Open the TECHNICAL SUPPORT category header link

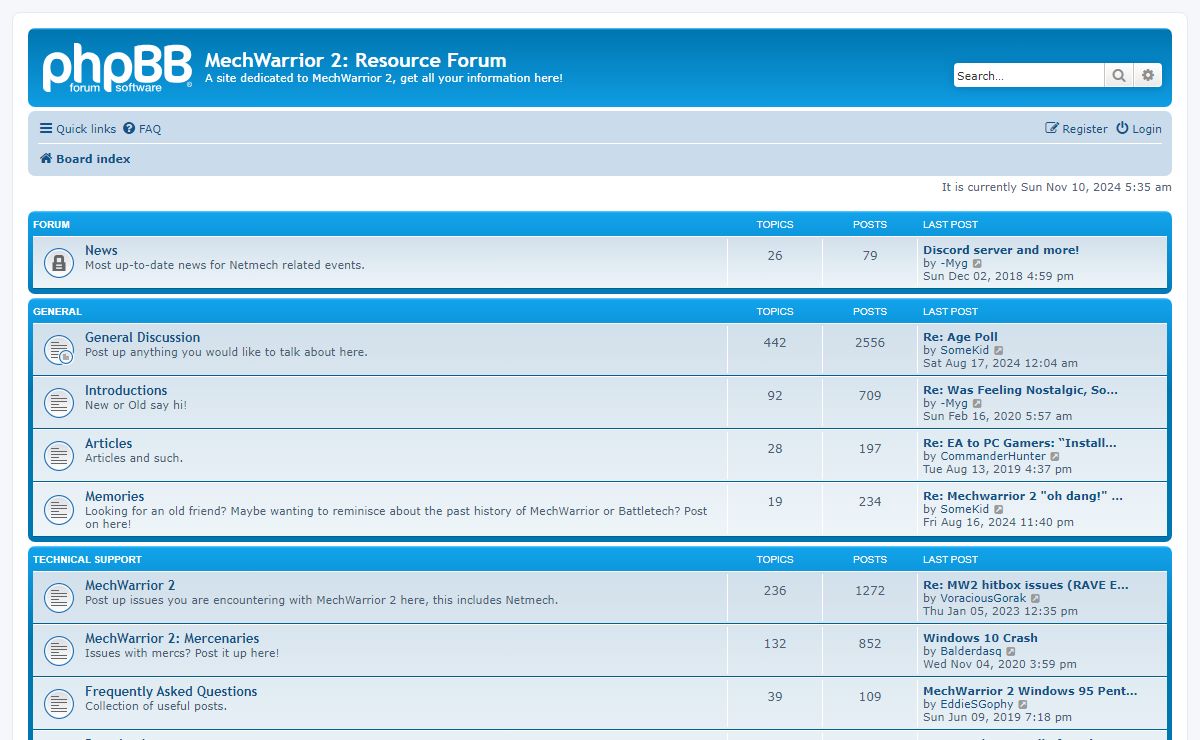point(87,560)
